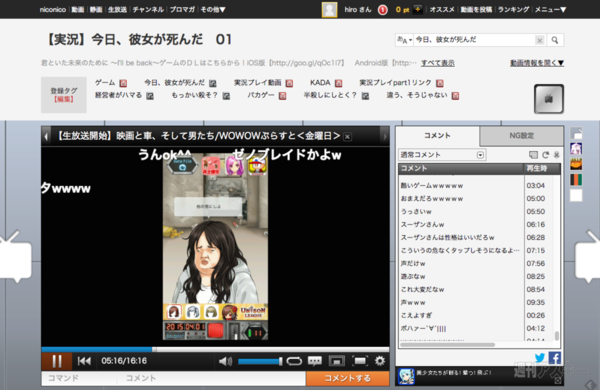The image size is (600, 390).
Task: Open comment popup window icon
Action: click(533, 155)
